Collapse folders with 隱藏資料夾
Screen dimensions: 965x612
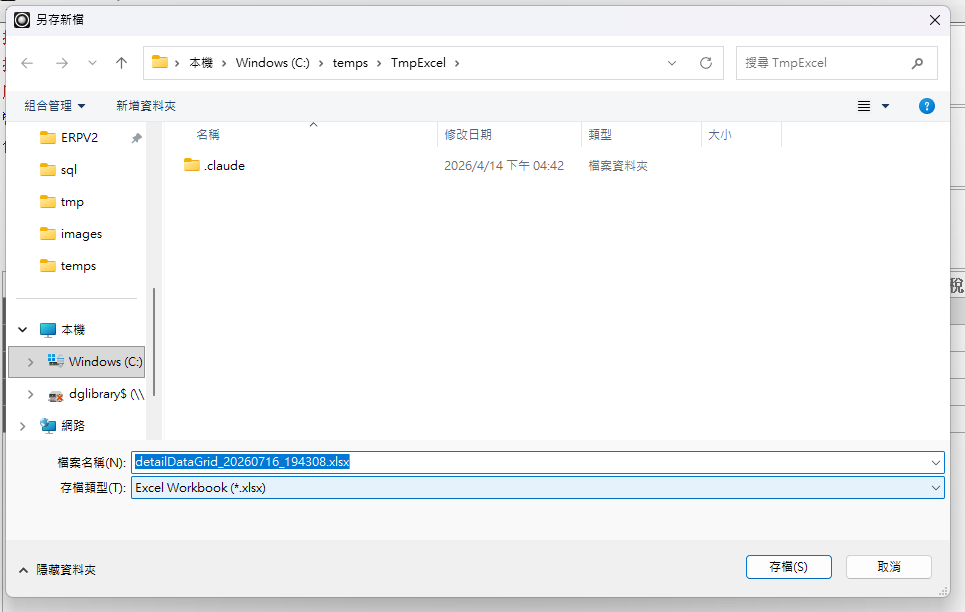[x=57, y=570]
